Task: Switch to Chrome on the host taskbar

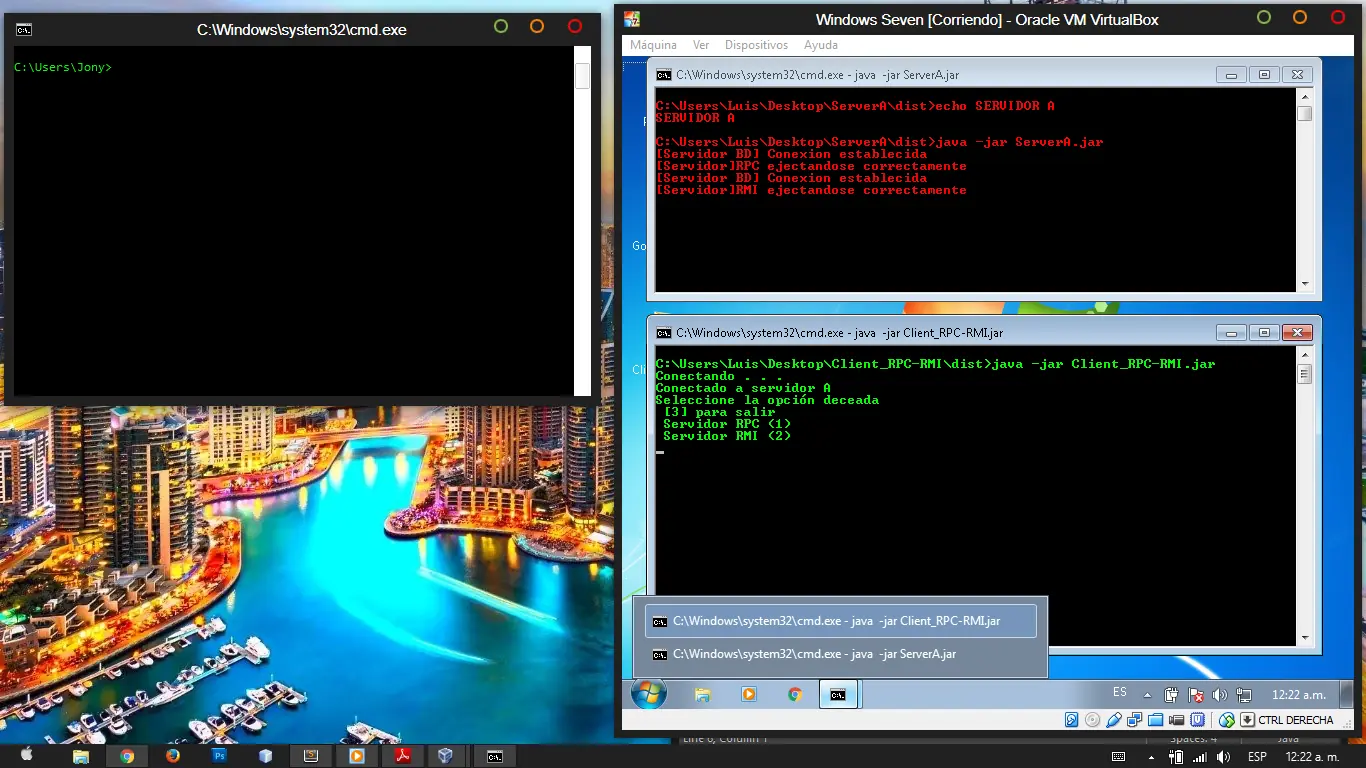Action: 127,756
